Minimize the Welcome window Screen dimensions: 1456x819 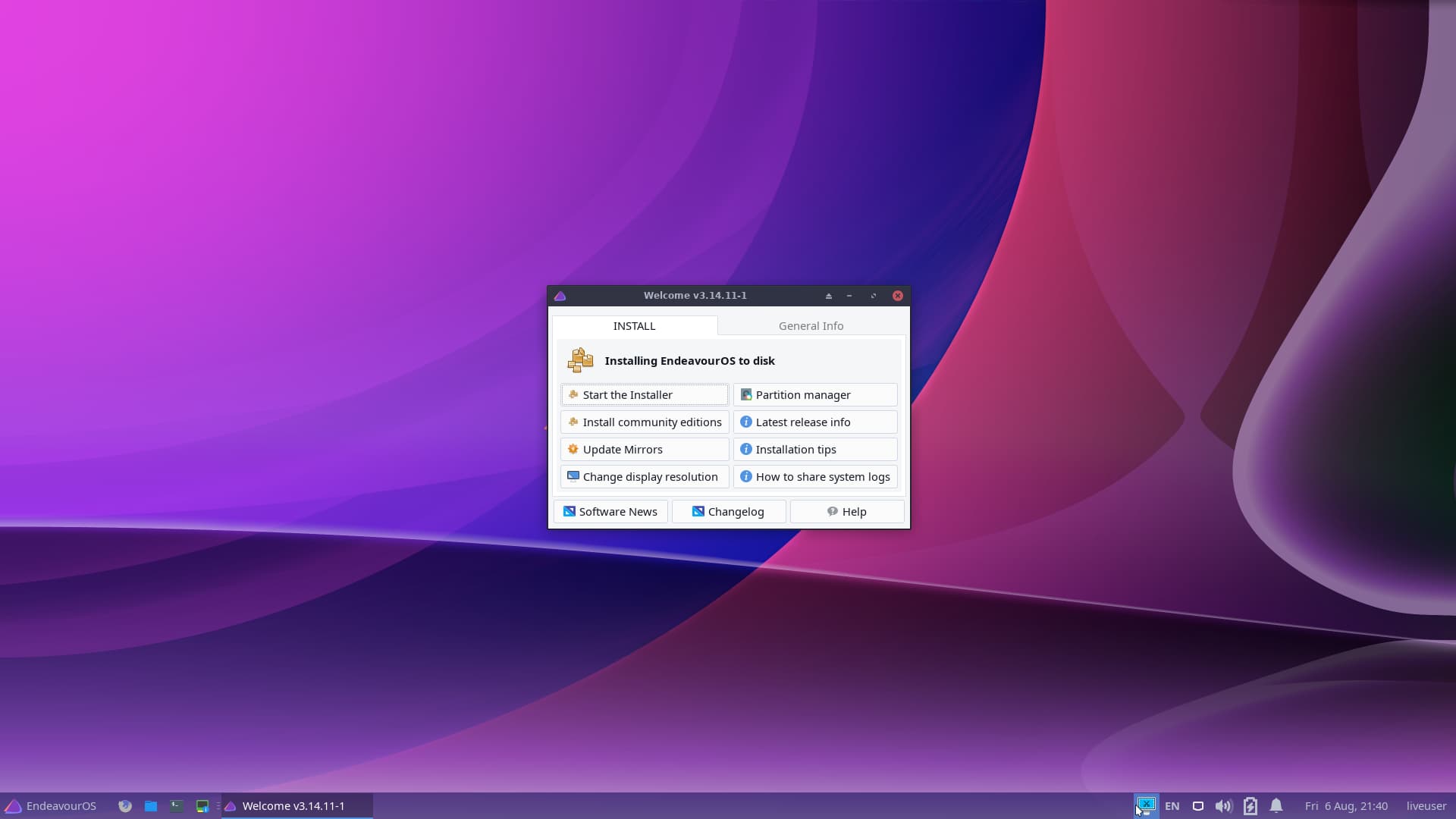[x=849, y=296]
